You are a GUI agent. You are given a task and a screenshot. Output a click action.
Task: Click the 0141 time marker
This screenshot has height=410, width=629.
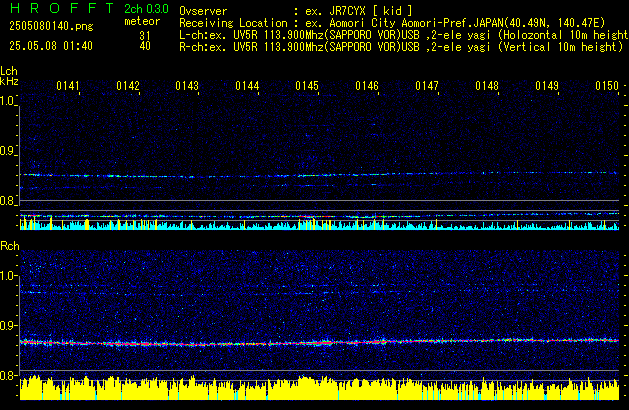click(68, 86)
